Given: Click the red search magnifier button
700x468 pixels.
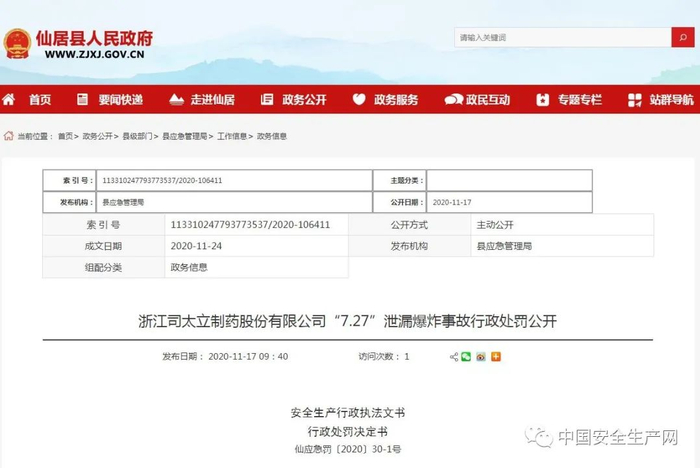Looking at the screenshot, I should tap(683, 38).
